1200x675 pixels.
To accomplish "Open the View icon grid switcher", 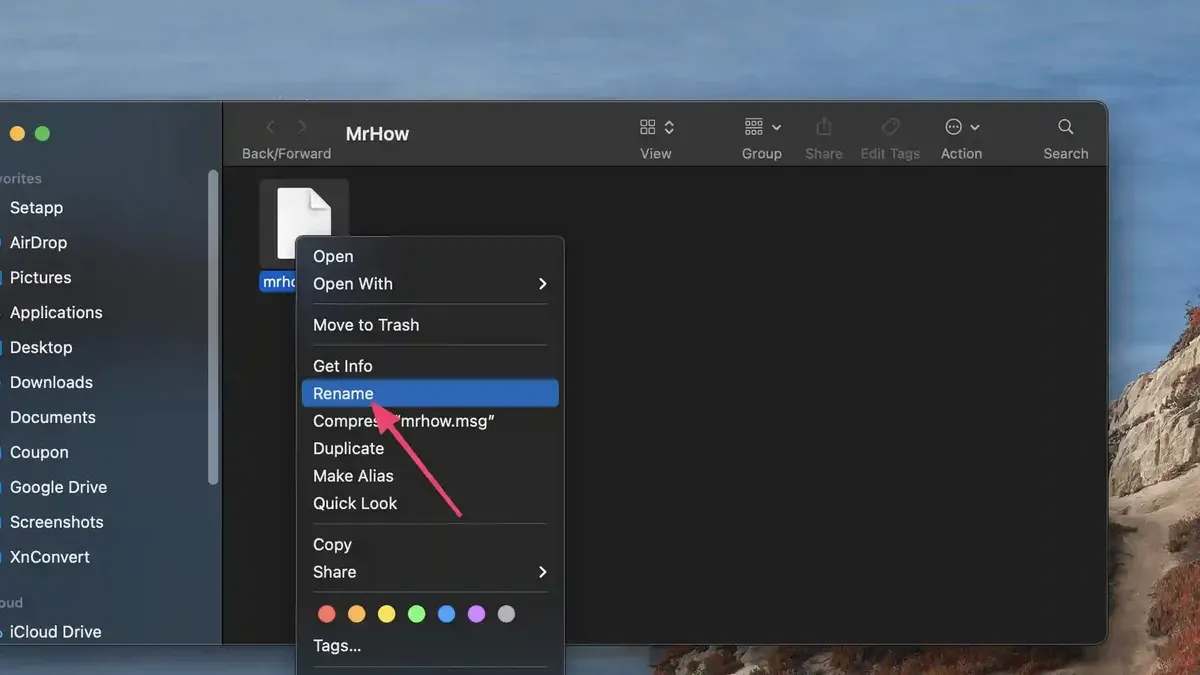I will point(656,127).
